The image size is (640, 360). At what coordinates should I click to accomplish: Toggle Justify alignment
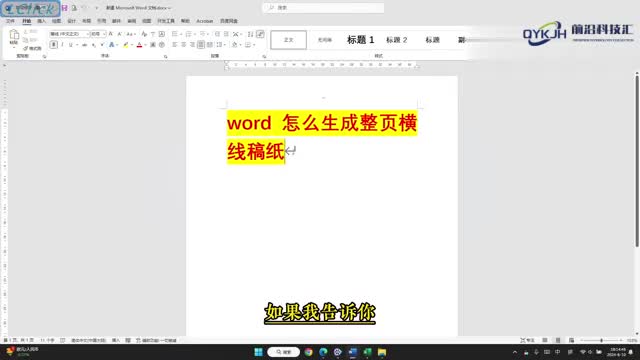coord(200,44)
